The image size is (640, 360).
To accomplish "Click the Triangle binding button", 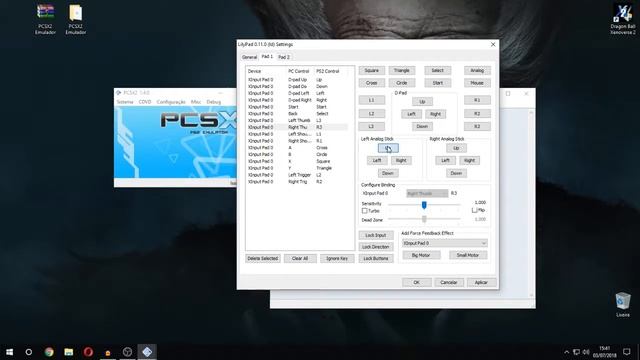I will pos(402,71).
